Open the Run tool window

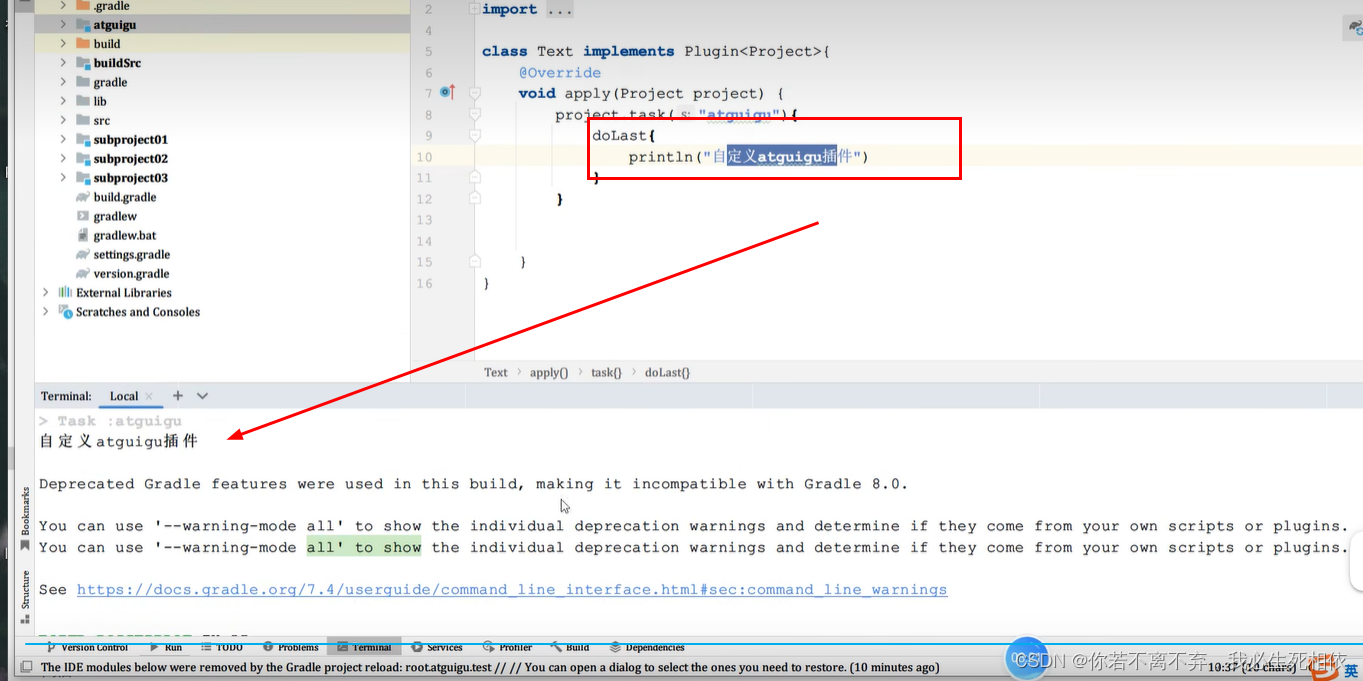165,647
